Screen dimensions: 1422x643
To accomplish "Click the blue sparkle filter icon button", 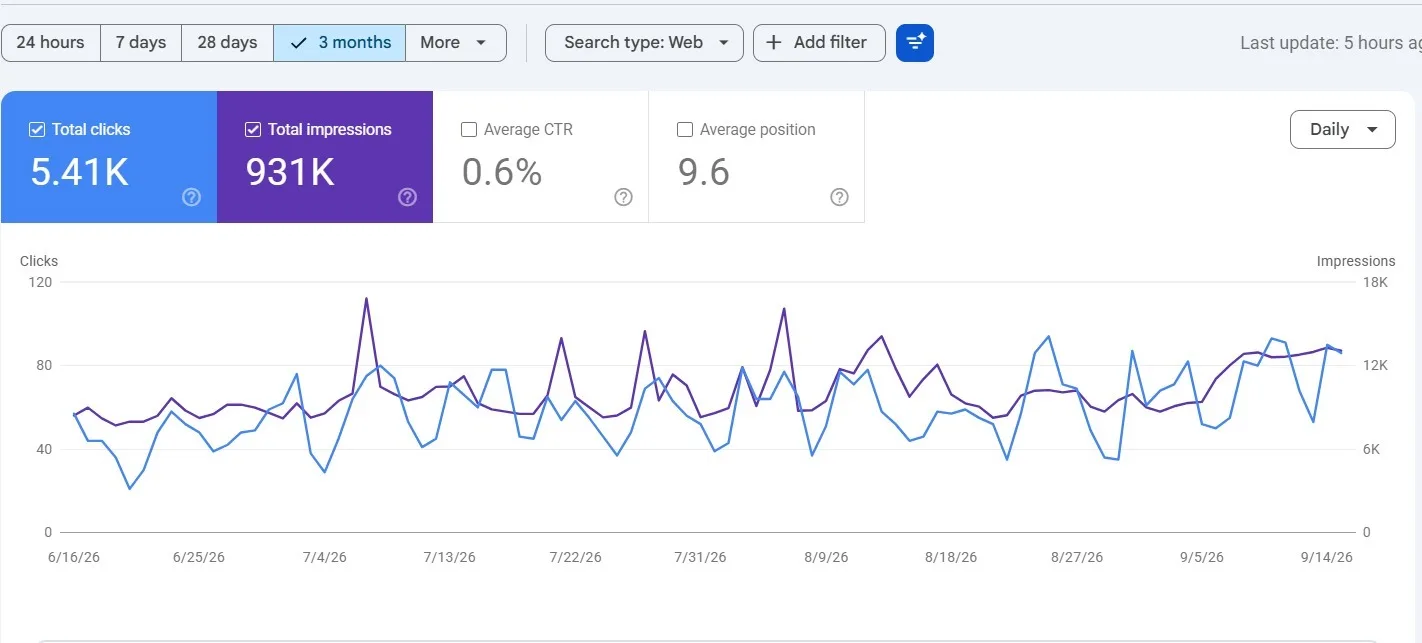I will click(915, 43).
